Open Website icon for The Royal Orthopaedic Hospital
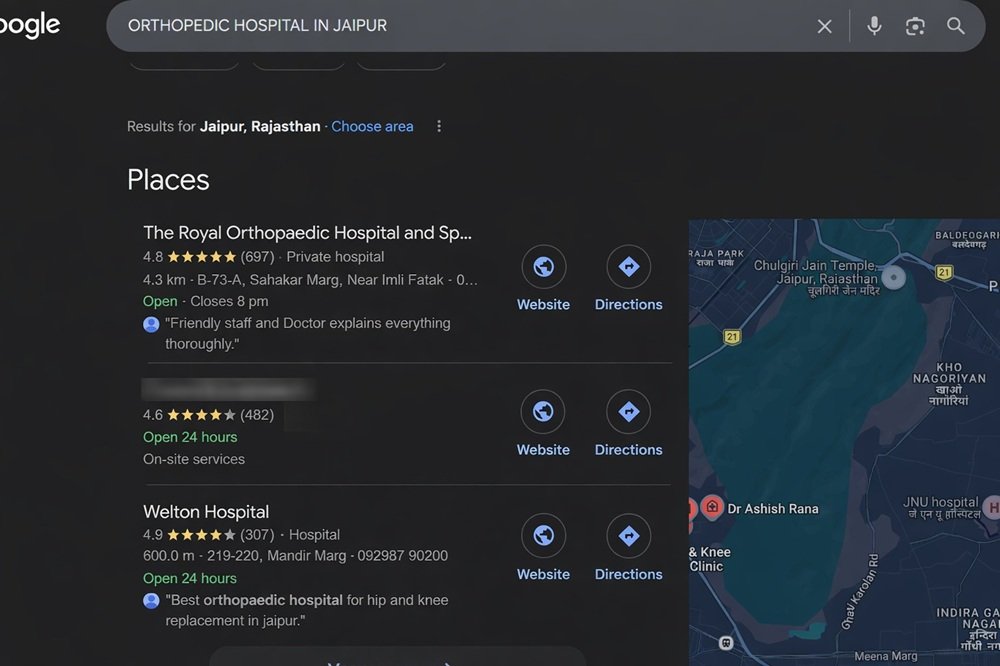Image resolution: width=1000 pixels, height=666 pixels. 543,267
